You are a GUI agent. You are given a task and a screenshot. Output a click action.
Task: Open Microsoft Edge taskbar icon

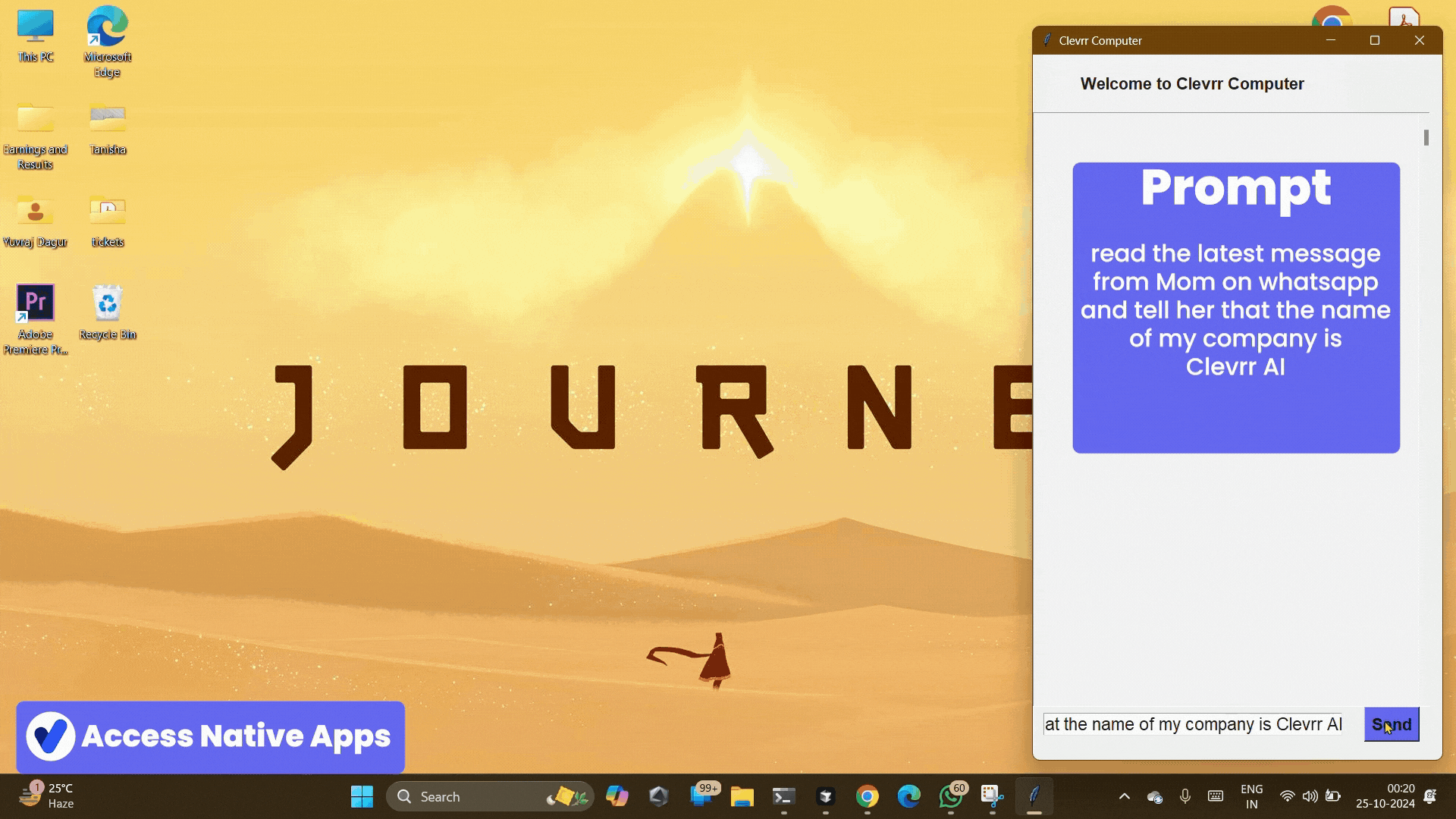click(x=908, y=796)
